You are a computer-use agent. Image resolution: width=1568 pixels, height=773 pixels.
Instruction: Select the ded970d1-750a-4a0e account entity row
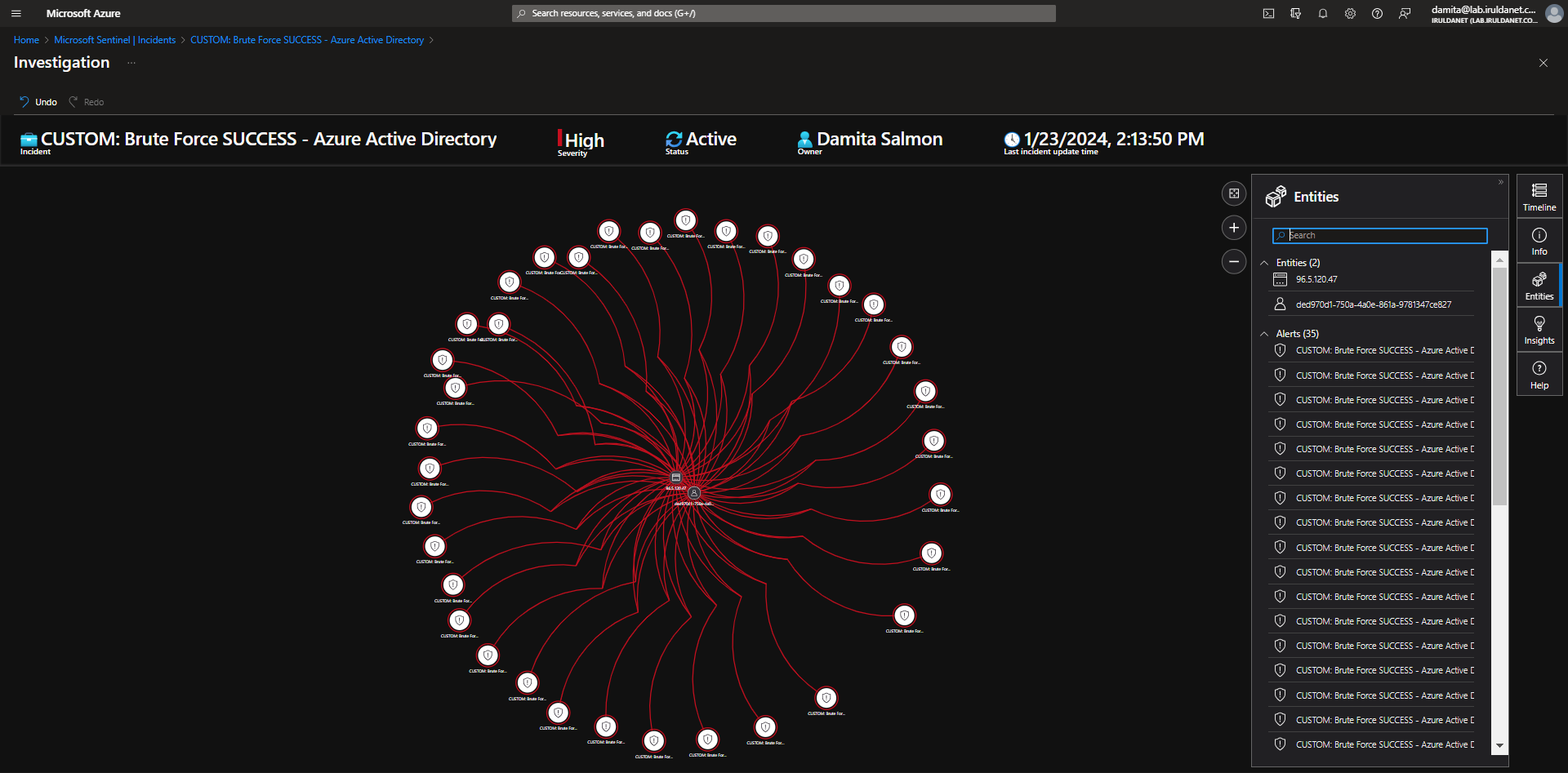pos(1373,304)
